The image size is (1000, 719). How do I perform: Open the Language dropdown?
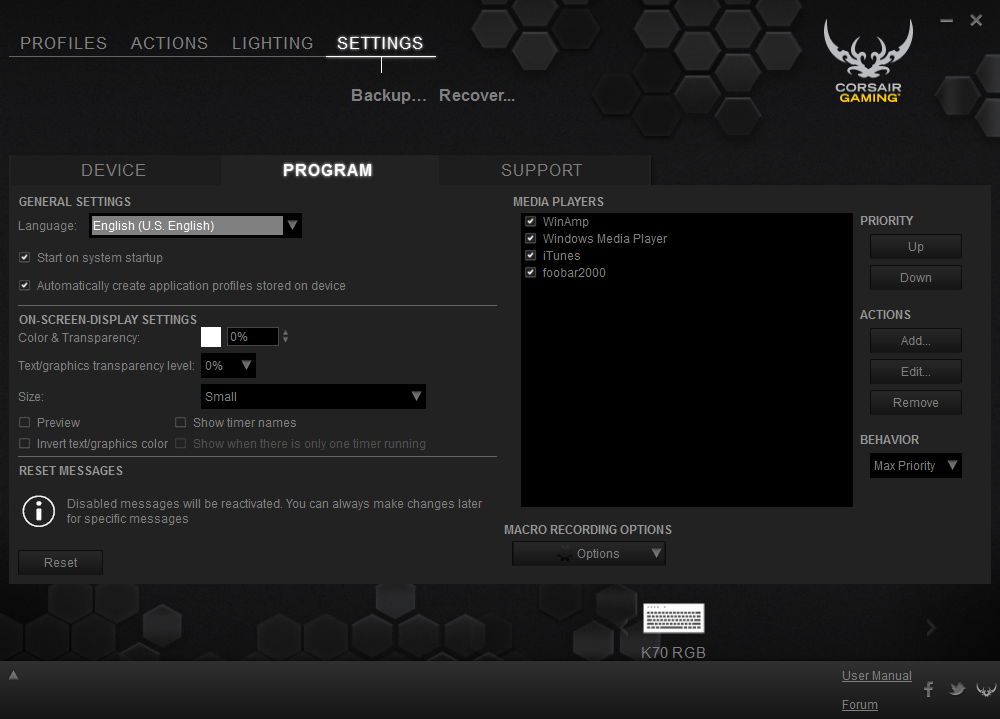tap(195, 225)
